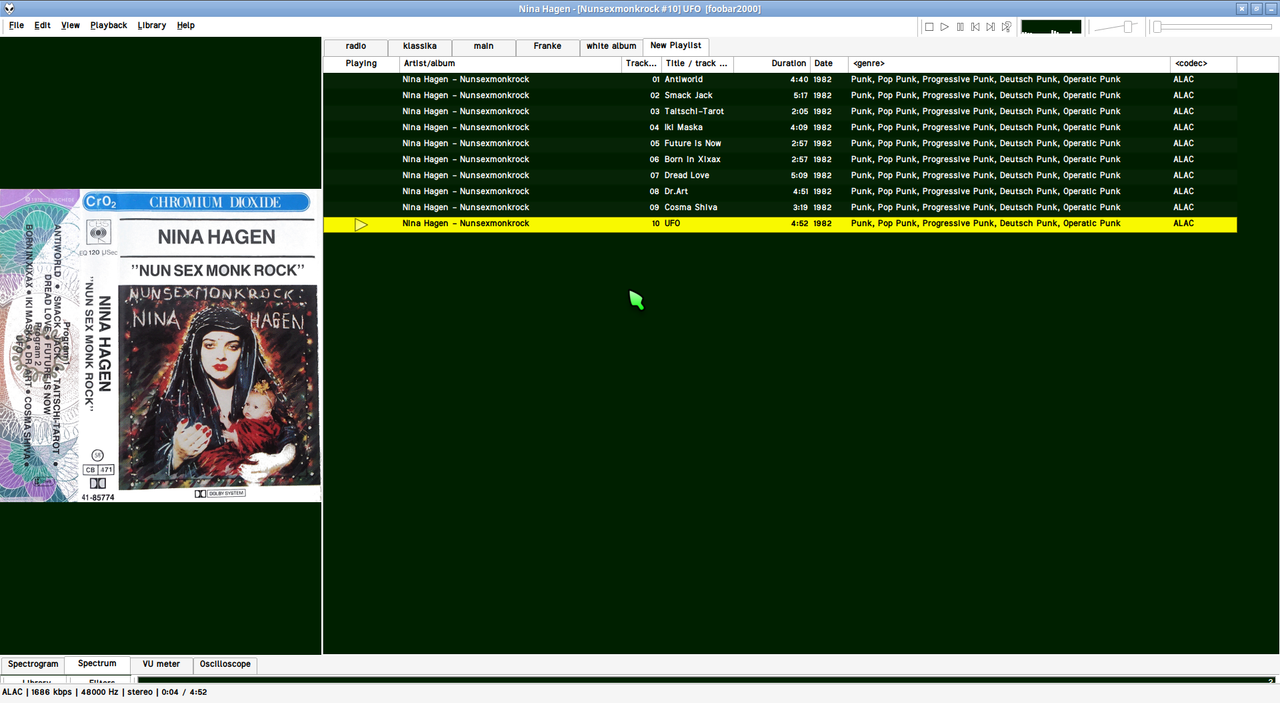Click the Play button in toolbar
Image resolution: width=1280 pixels, height=703 pixels.
(945, 27)
